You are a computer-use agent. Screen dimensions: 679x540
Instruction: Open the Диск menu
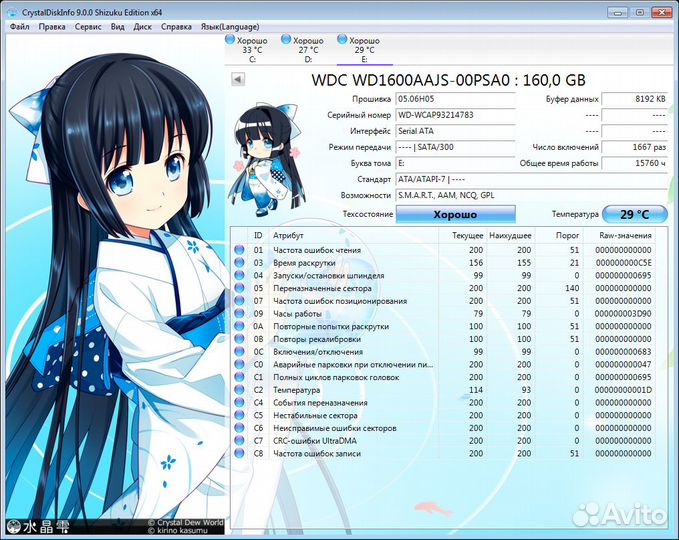coord(142,27)
